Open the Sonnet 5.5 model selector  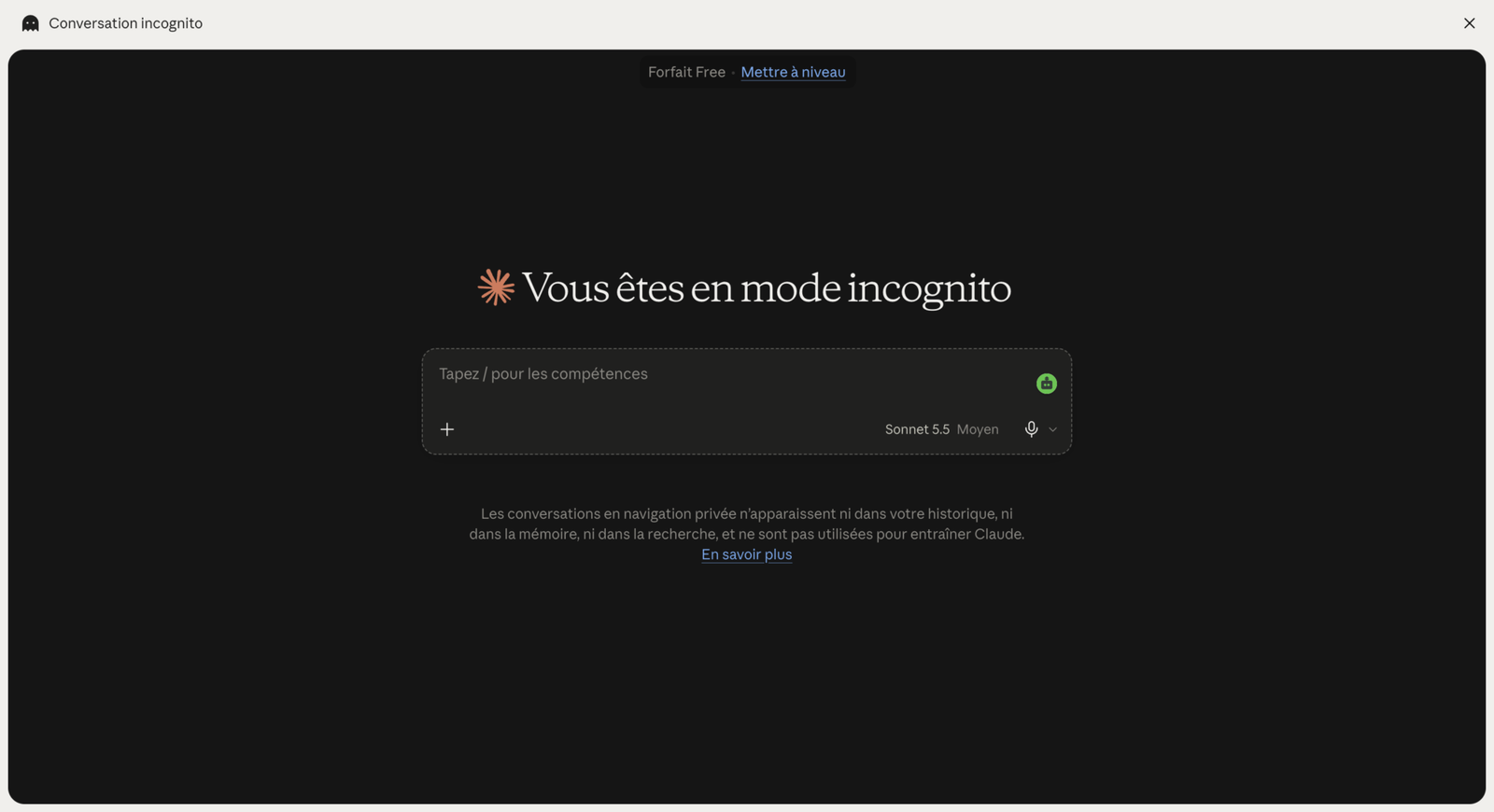click(x=941, y=429)
